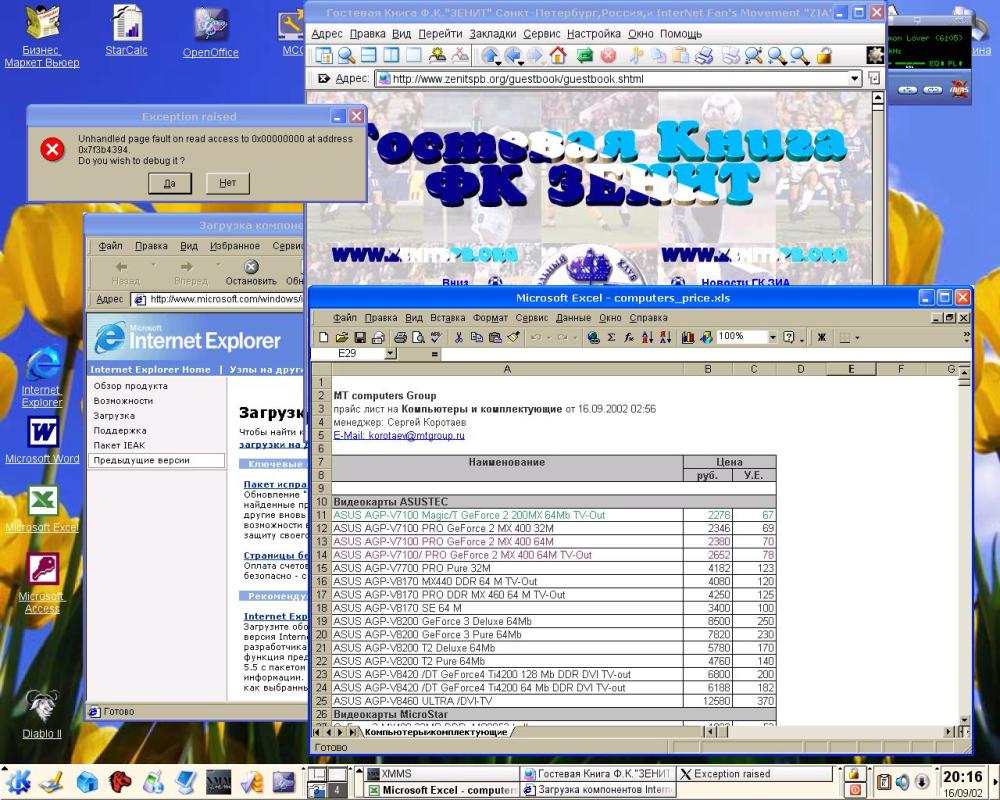The width and height of the screenshot is (1000, 800).
Task: Open the Избранное menu in Internet Explorer
Action: (x=235, y=246)
